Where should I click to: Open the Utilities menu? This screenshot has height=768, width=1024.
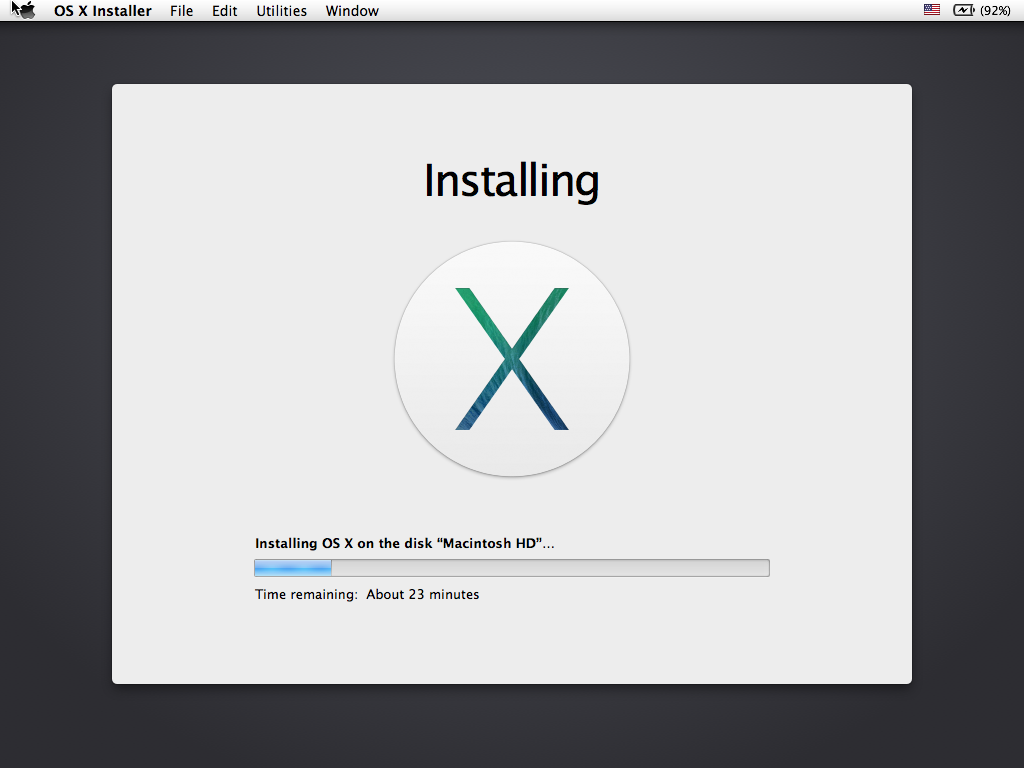coord(281,11)
